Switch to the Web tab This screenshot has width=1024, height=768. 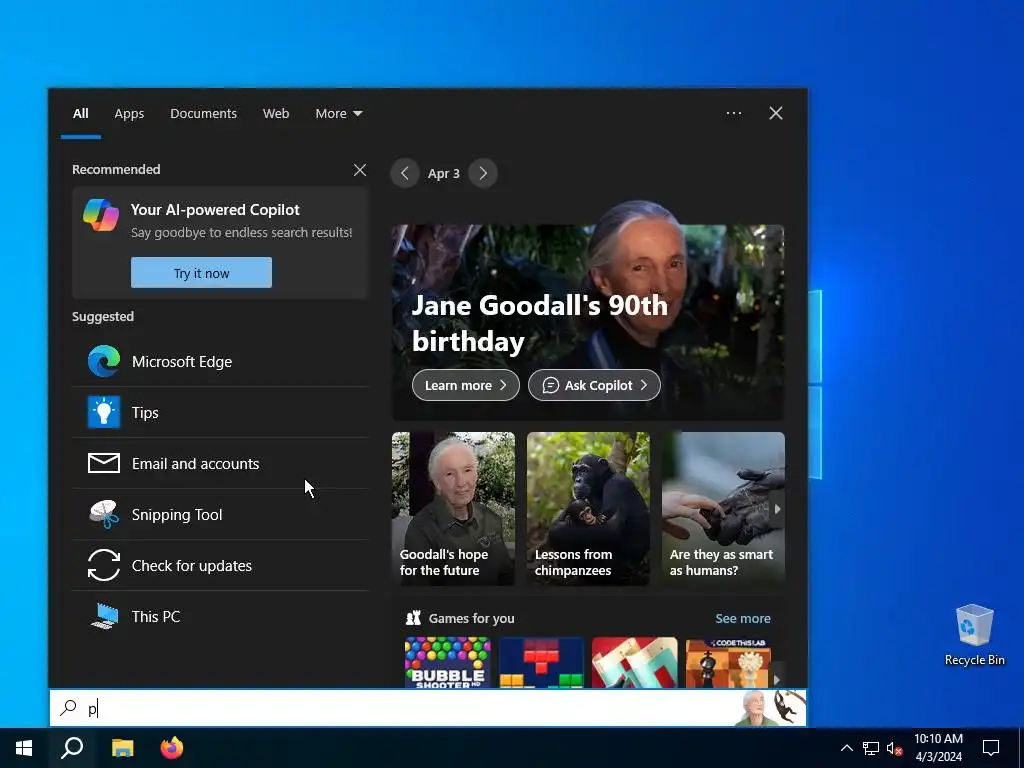coord(276,114)
